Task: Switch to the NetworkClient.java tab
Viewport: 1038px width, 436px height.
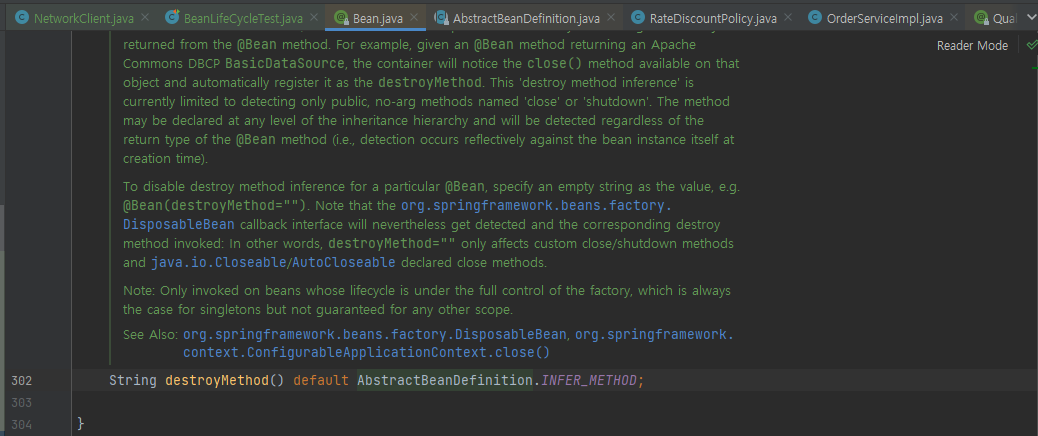Action: 83,18
